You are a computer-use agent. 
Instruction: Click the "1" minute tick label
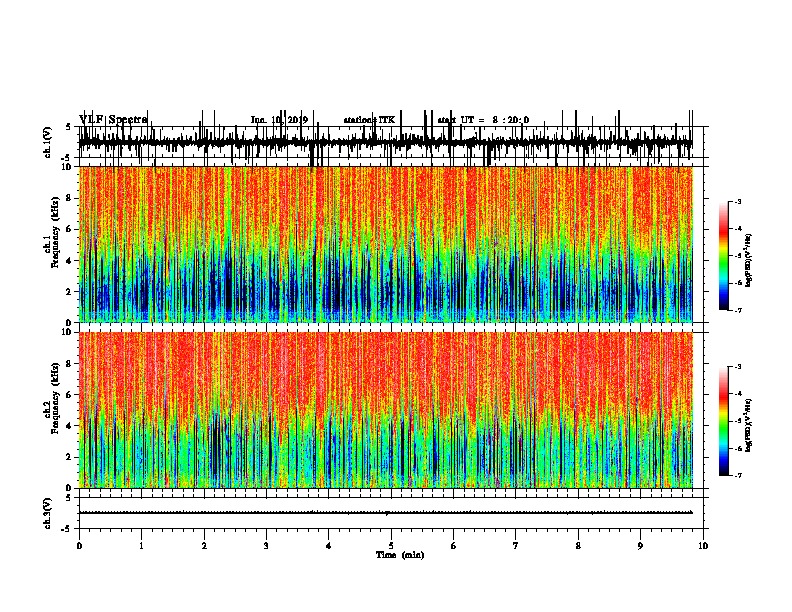pos(141,546)
